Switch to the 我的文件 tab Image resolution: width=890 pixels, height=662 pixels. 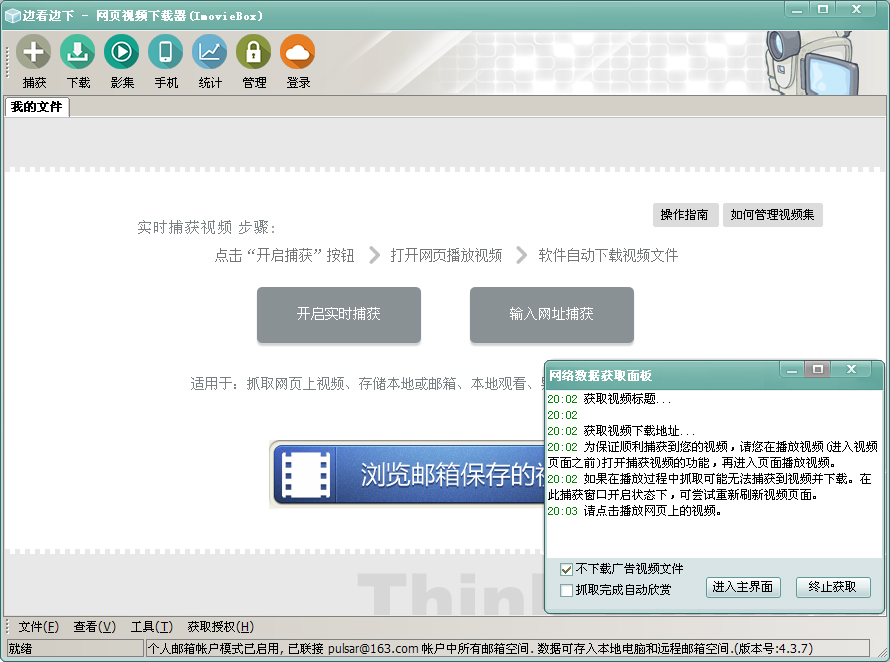pos(37,107)
